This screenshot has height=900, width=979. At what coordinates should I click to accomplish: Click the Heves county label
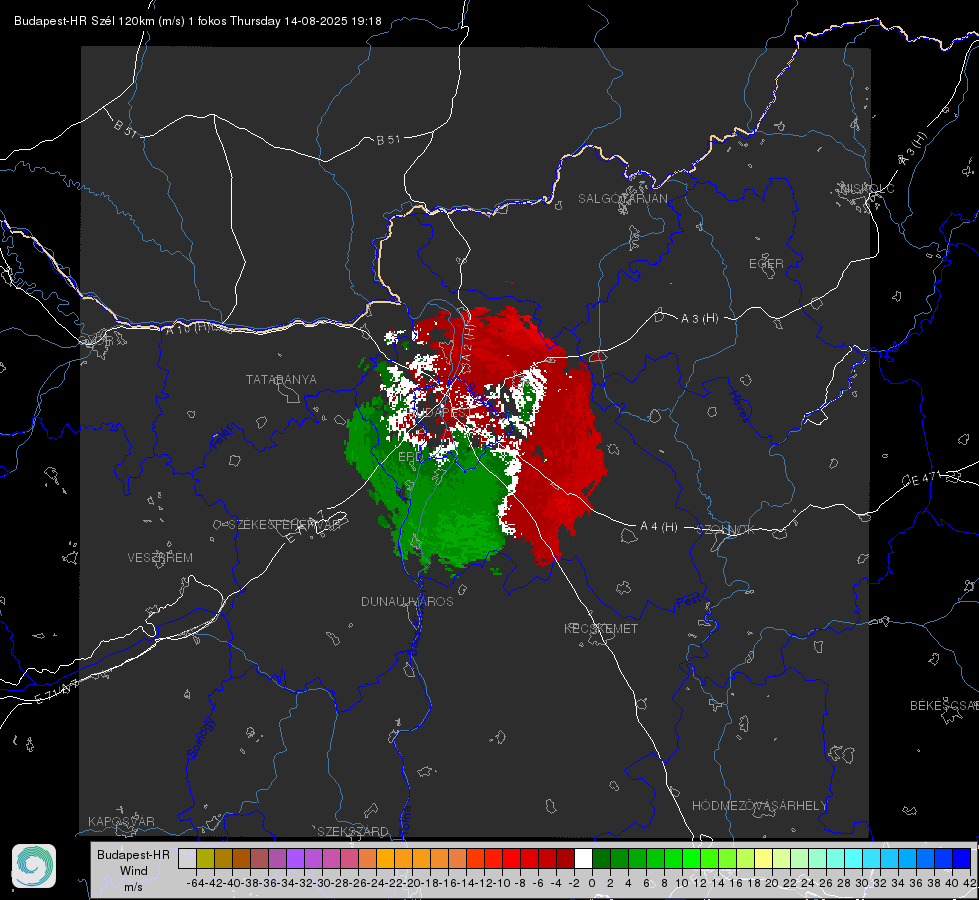[740, 407]
